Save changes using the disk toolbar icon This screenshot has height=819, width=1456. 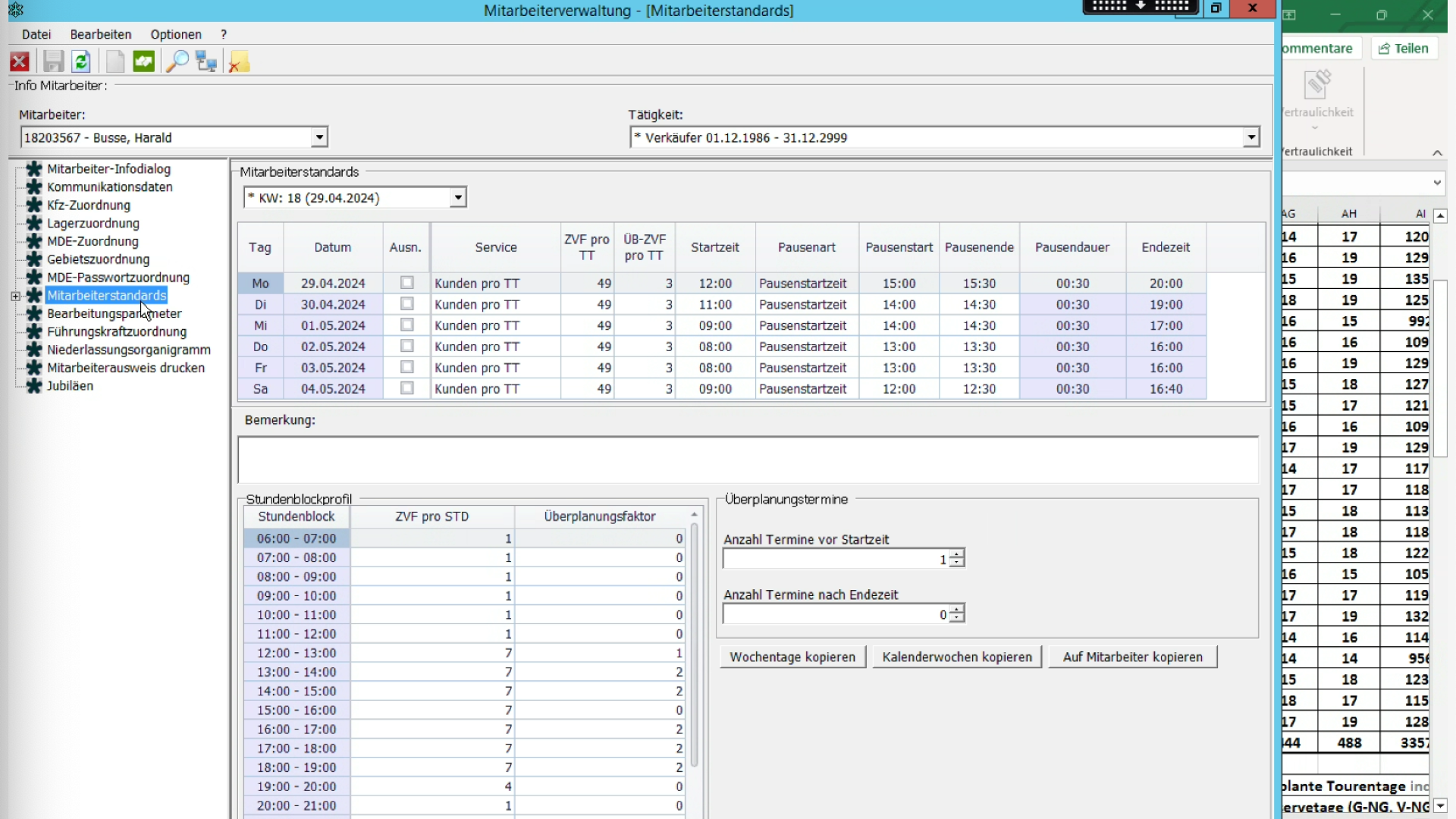52,61
